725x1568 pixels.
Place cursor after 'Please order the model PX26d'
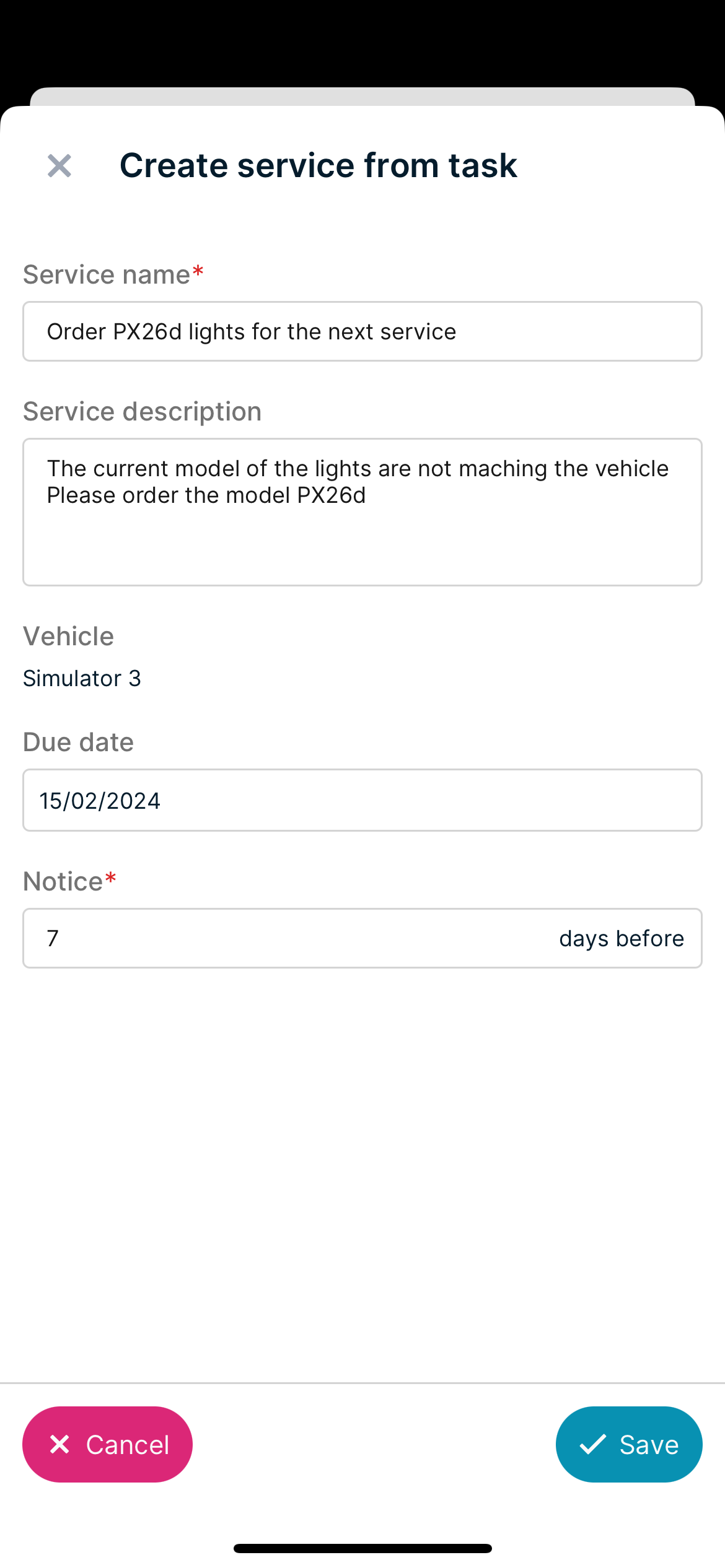click(x=367, y=495)
